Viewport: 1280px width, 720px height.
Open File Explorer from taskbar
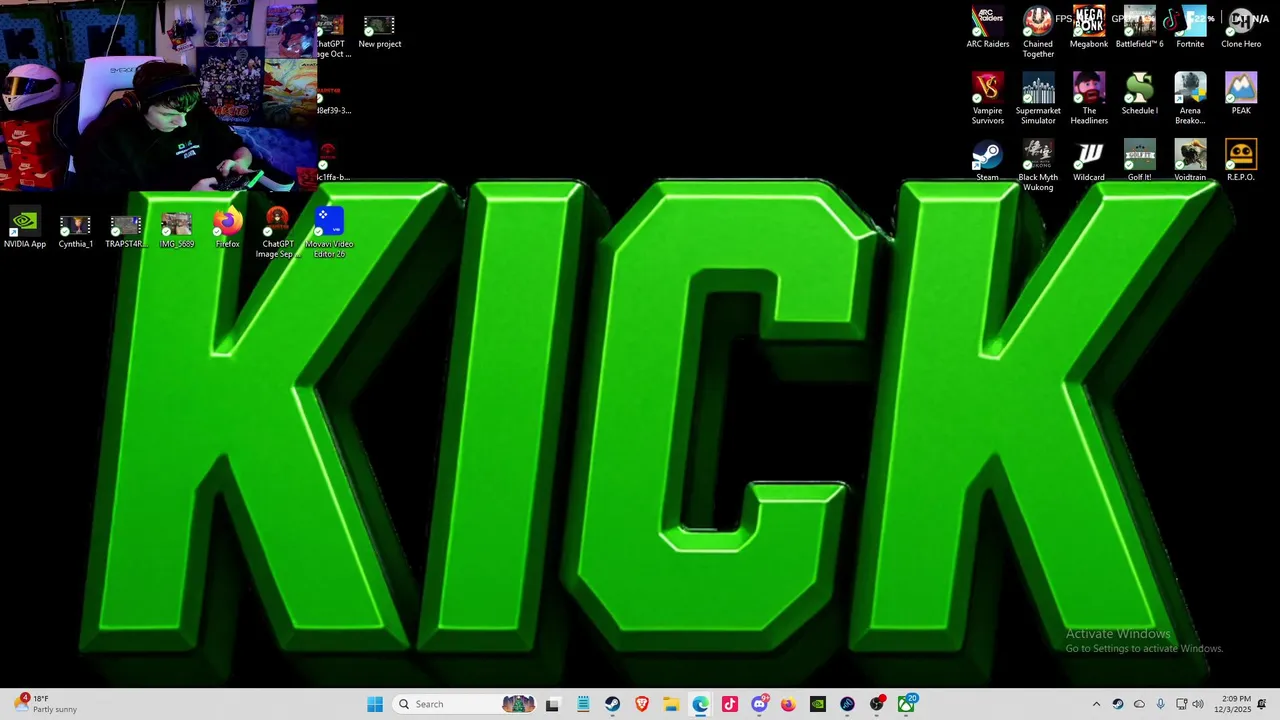(671, 704)
